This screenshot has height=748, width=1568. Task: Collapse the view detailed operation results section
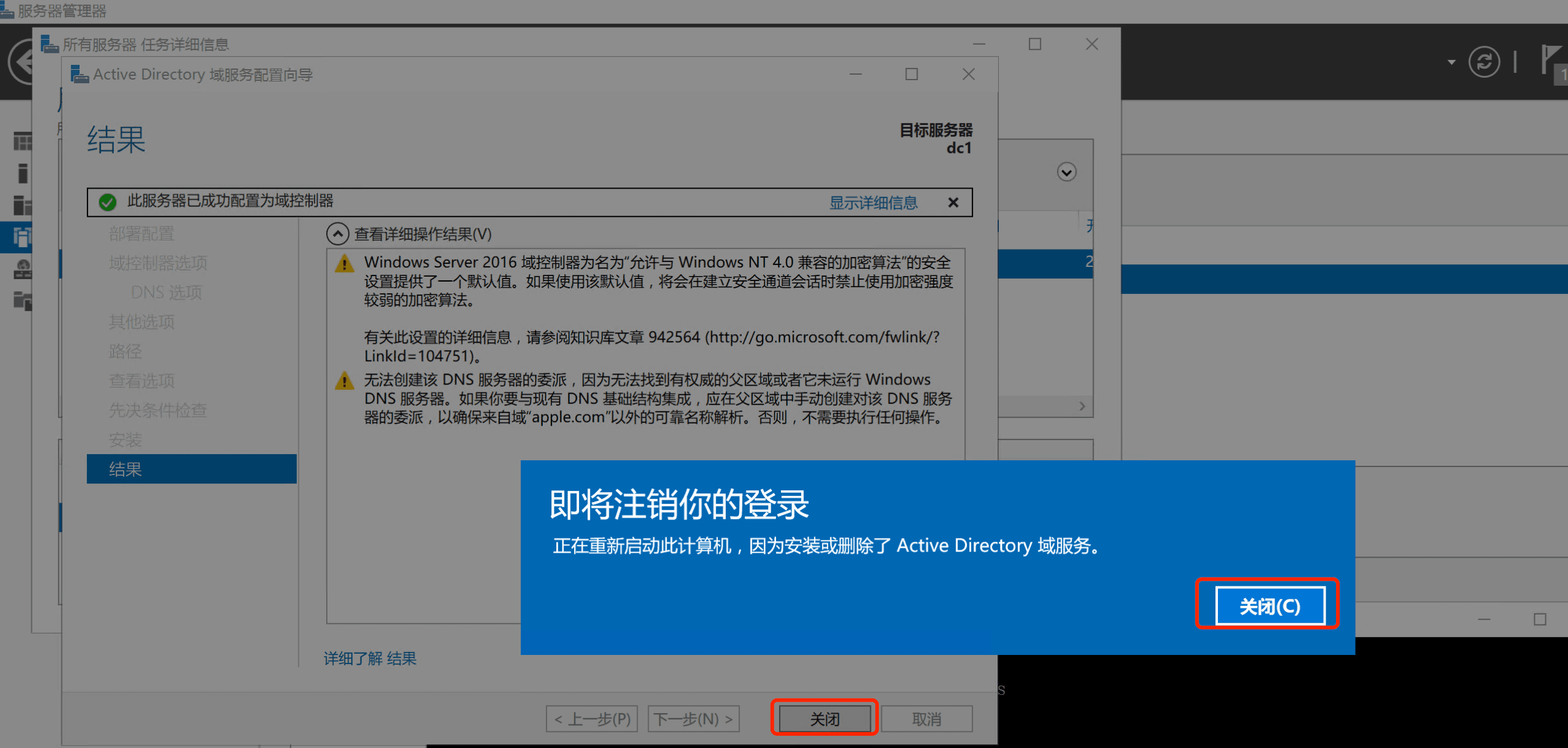(x=337, y=234)
